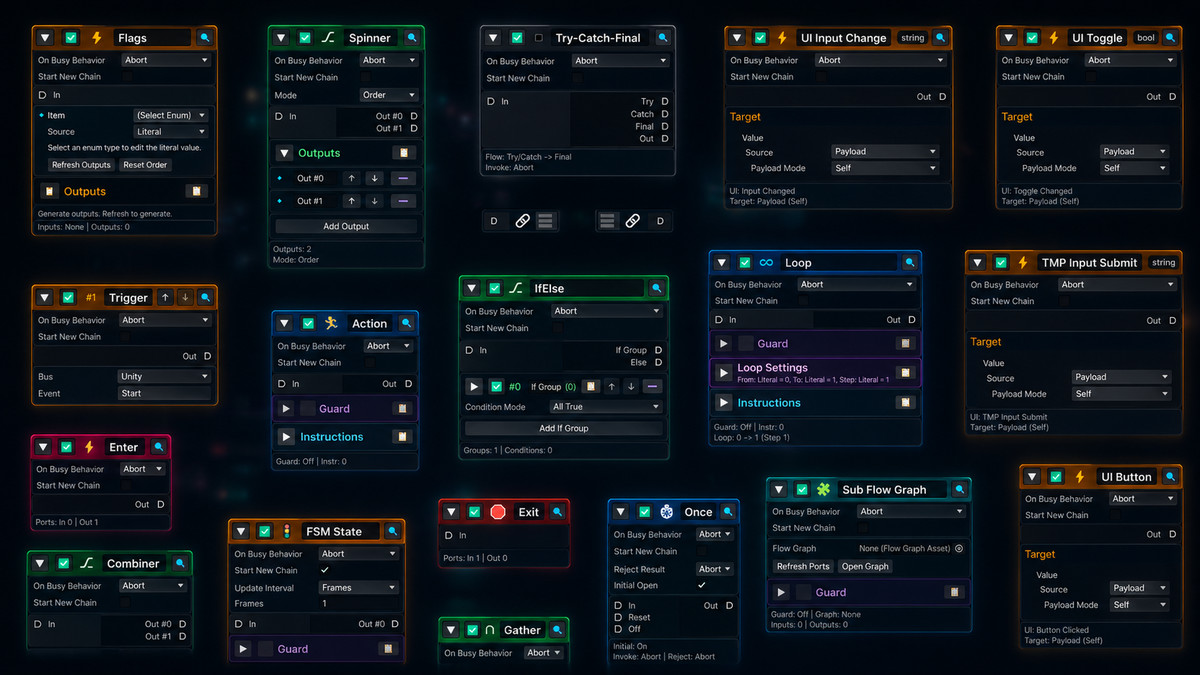
Task: Expand the Loop Settings section
Action: 724,372
